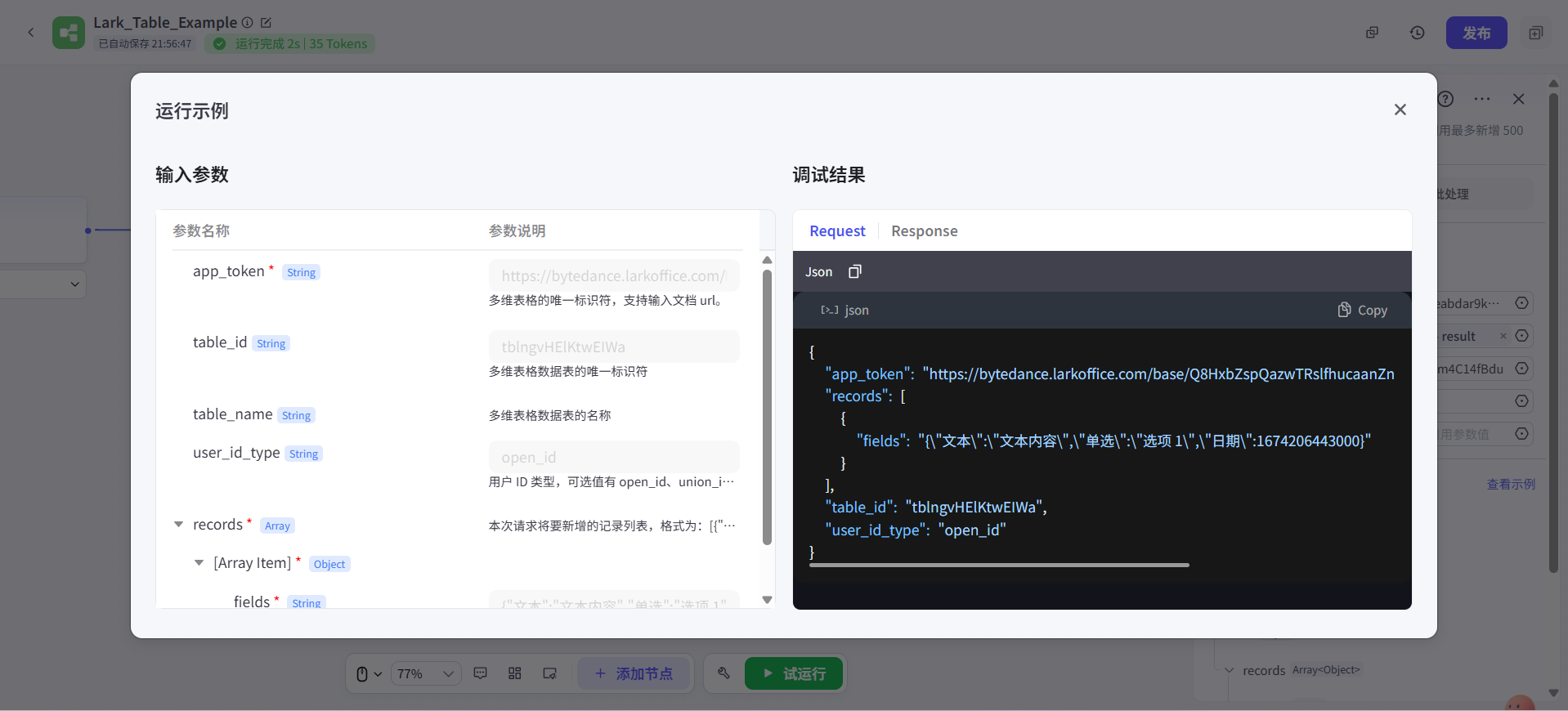1568x711 pixels.
Task: Collapse the [Array Item] row
Action: [199, 563]
